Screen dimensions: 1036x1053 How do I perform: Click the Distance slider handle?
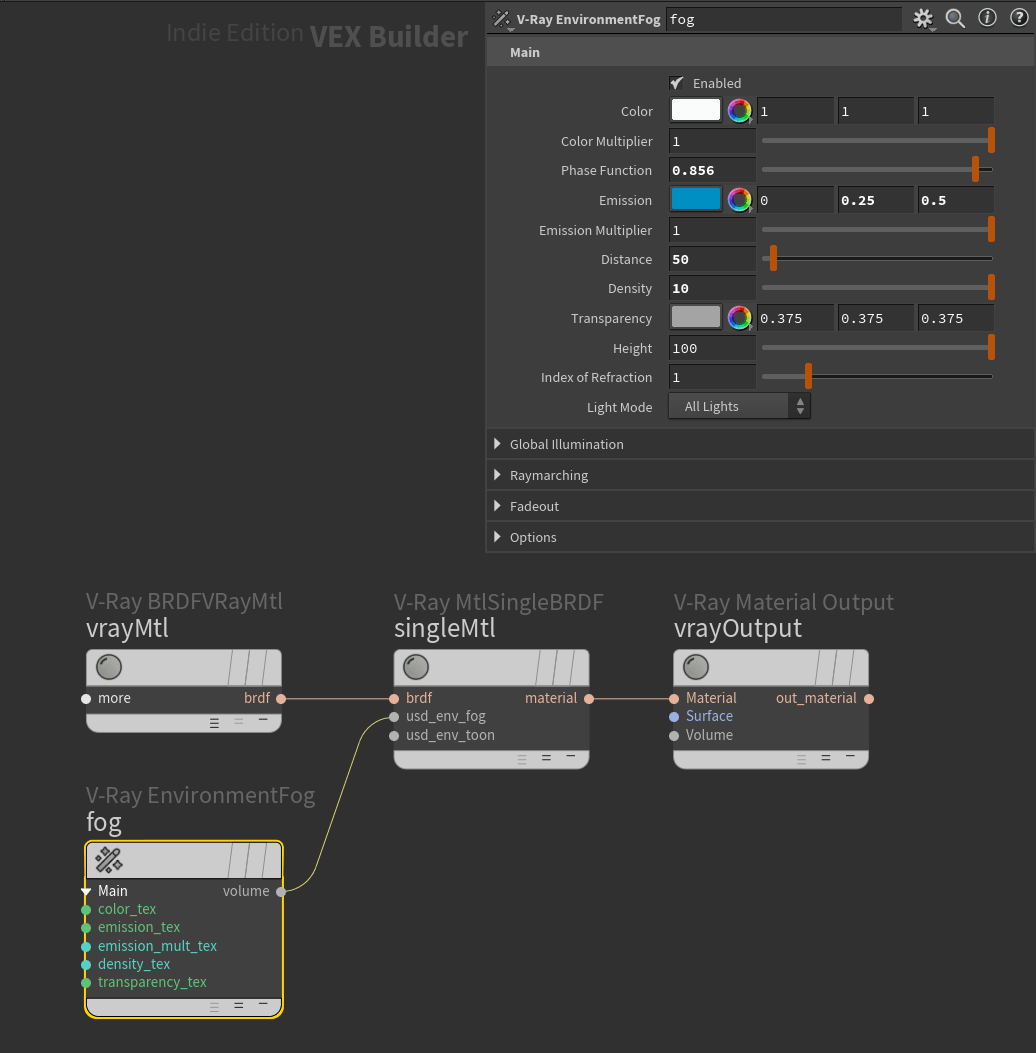pos(773,259)
